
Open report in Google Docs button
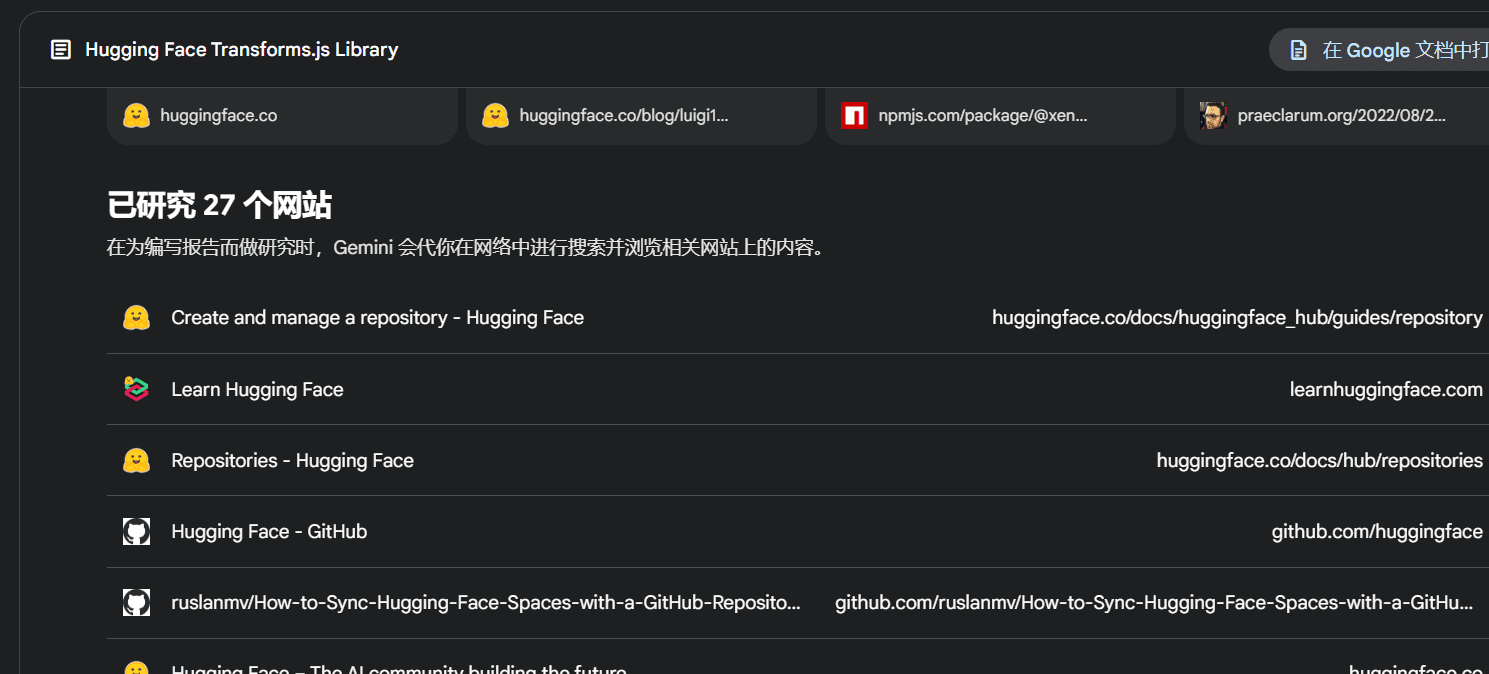point(1379,50)
